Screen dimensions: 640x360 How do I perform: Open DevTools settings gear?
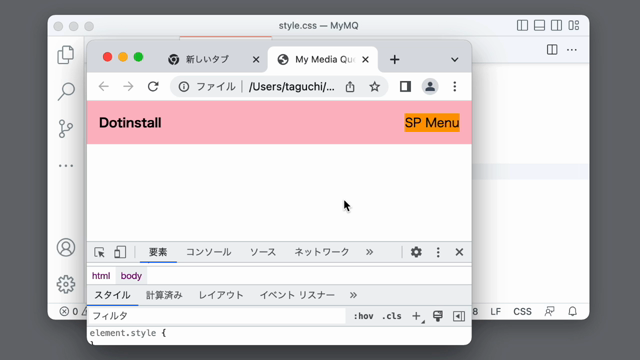pyautogui.click(x=416, y=252)
